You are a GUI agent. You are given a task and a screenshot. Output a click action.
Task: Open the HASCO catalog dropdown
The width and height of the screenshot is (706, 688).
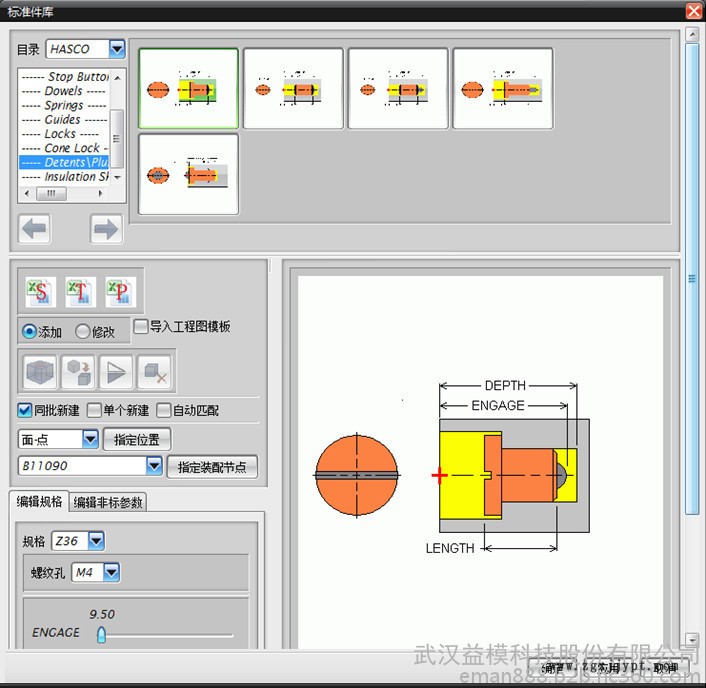(x=117, y=49)
